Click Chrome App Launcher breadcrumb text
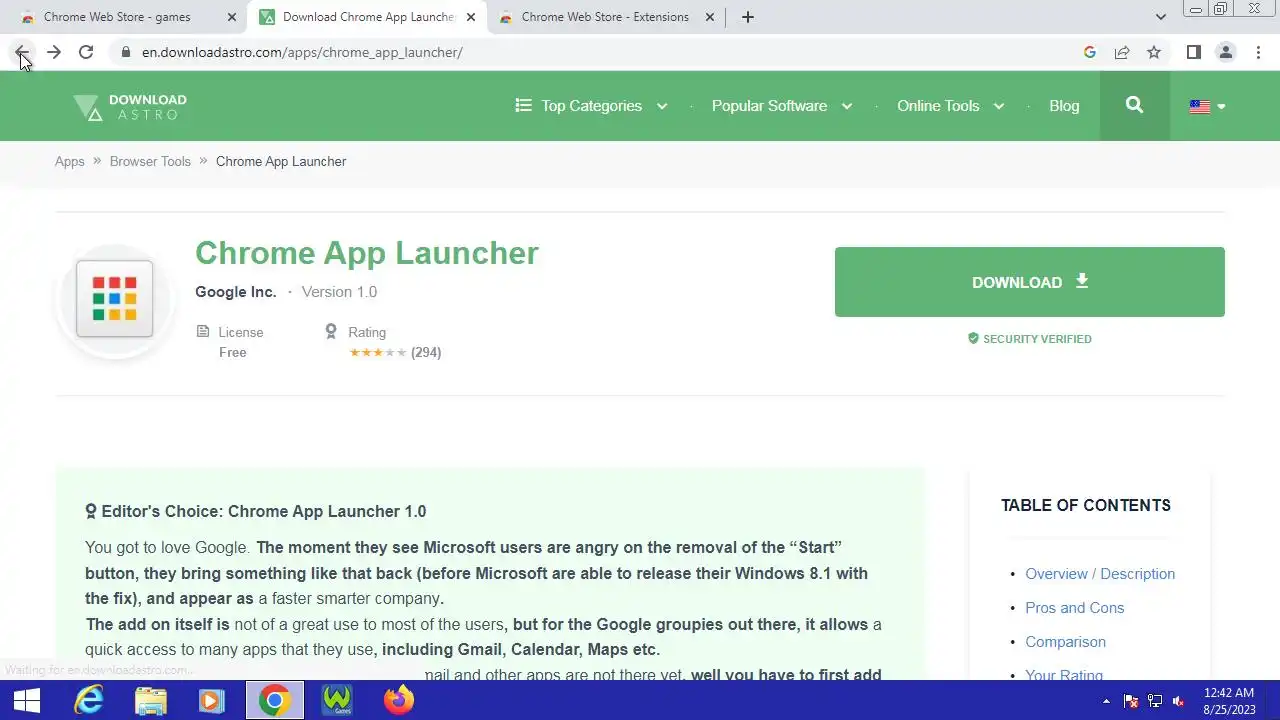Image resolution: width=1280 pixels, height=720 pixels. coord(281,161)
